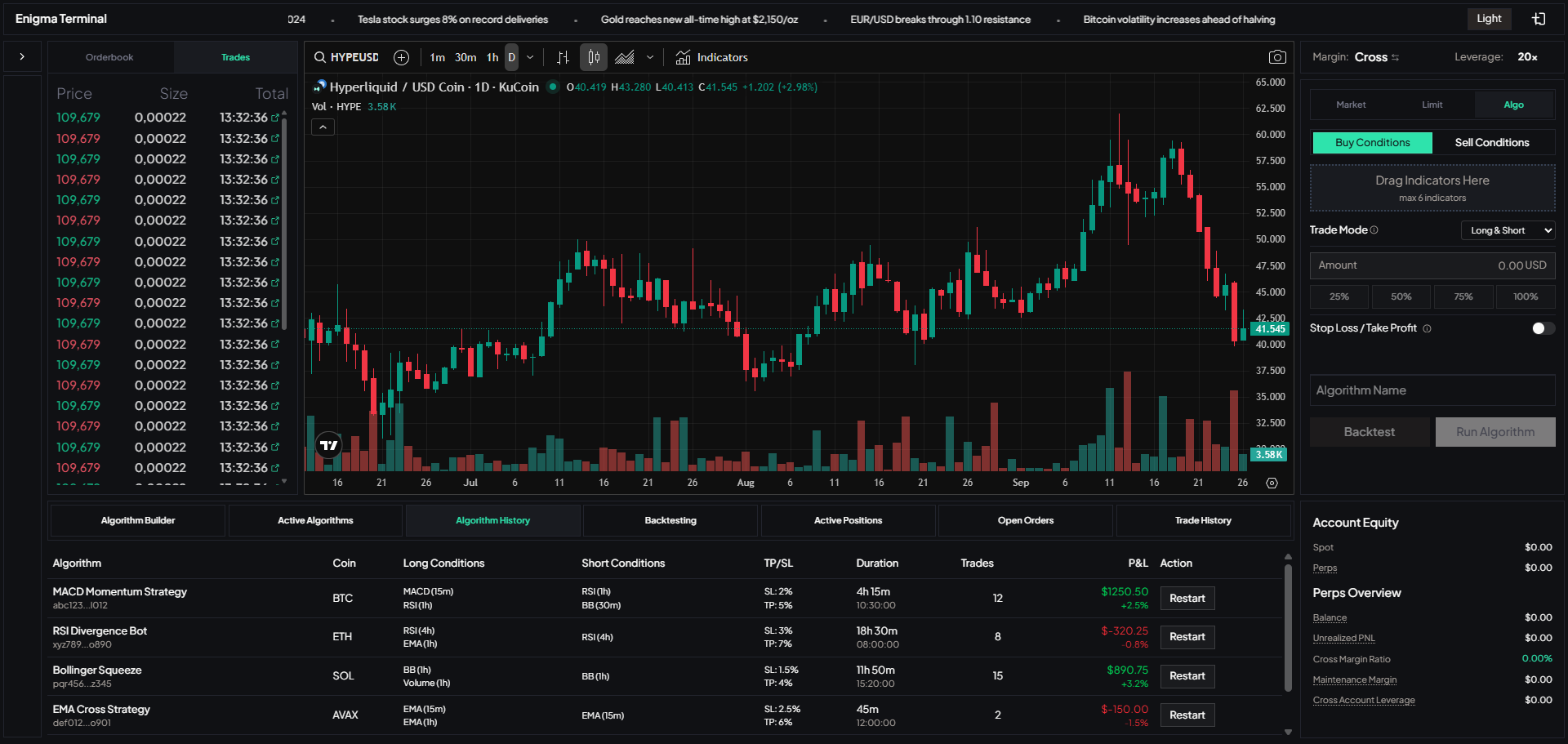Open the Indicators panel
This screenshot has width=1568, height=744.
coord(712,57)
